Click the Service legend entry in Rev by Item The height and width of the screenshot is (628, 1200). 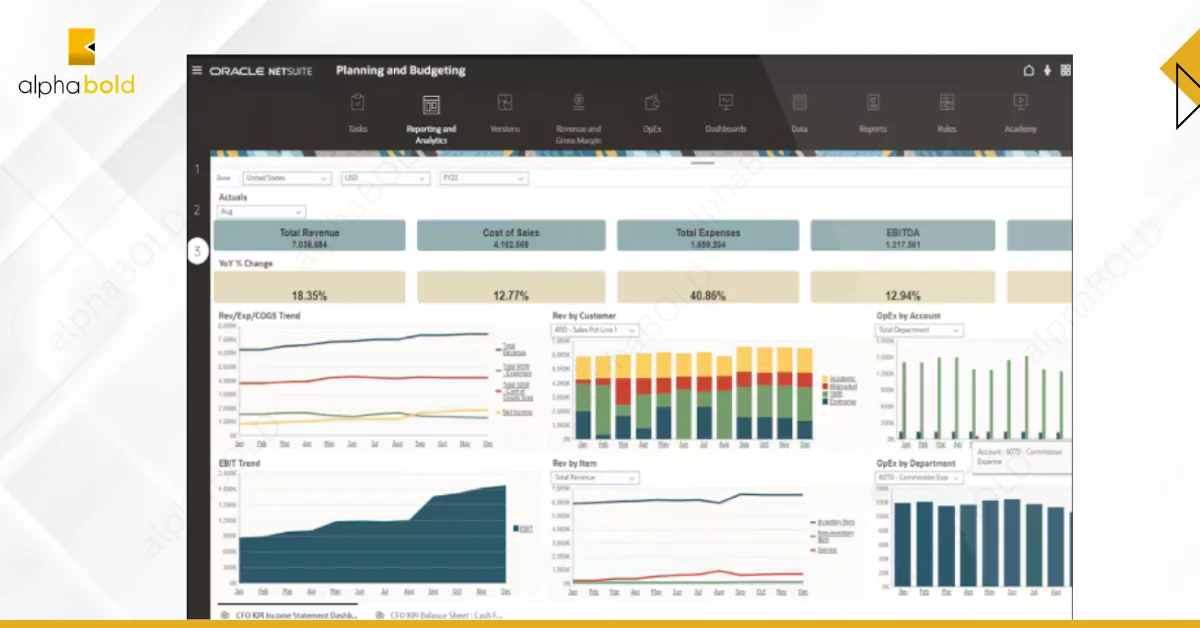824,550
